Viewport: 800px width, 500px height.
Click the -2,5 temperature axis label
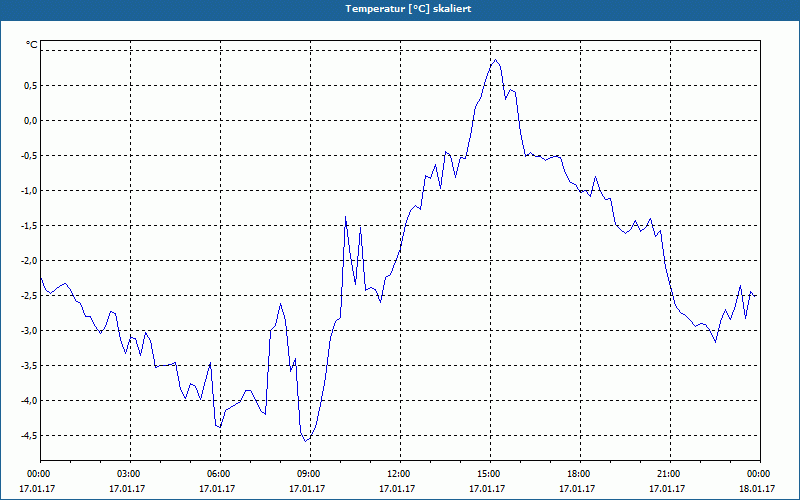tap(29, 296)
